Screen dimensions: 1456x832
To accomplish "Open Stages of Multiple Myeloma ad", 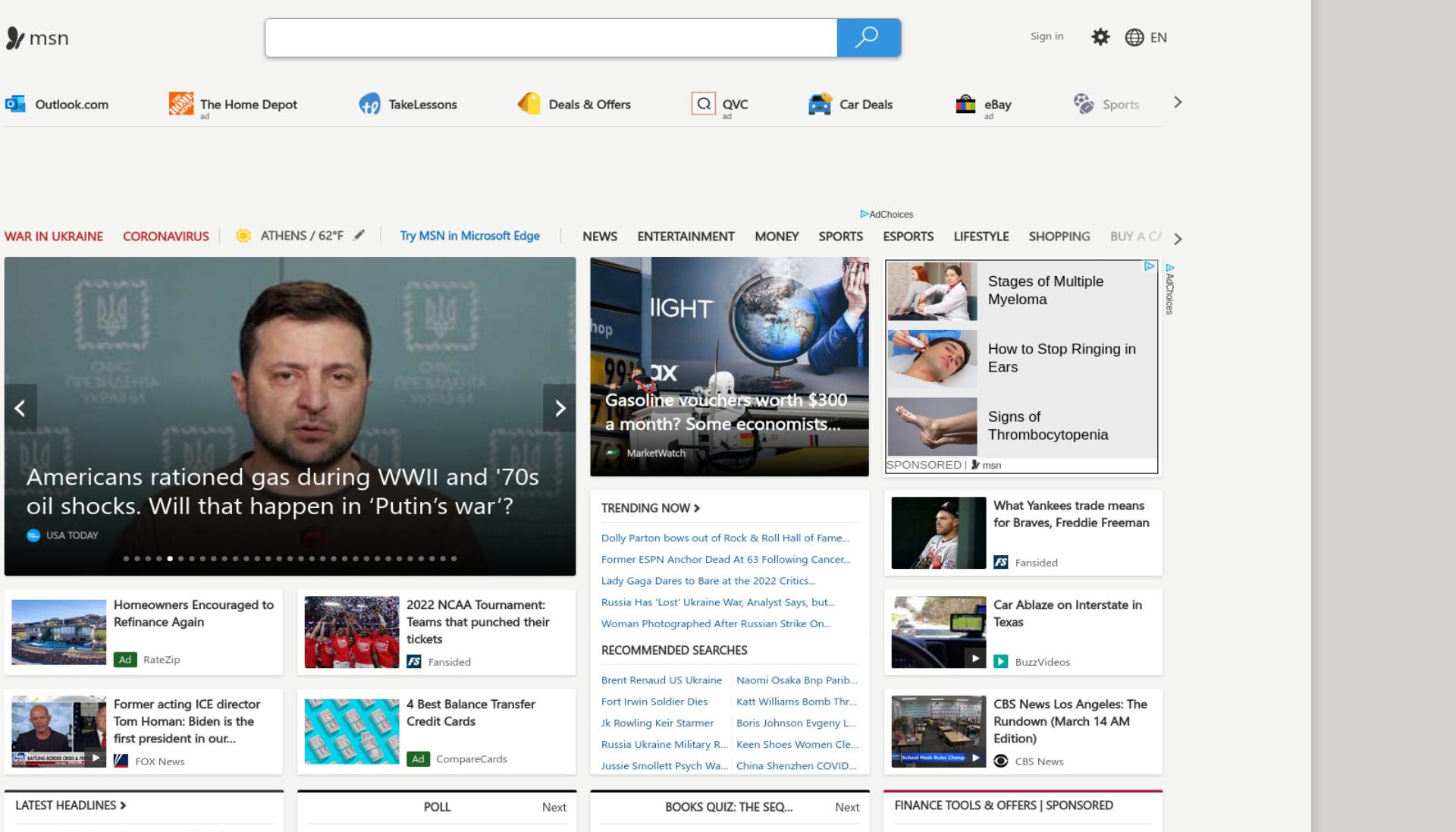I will [x=1021, y=290].
